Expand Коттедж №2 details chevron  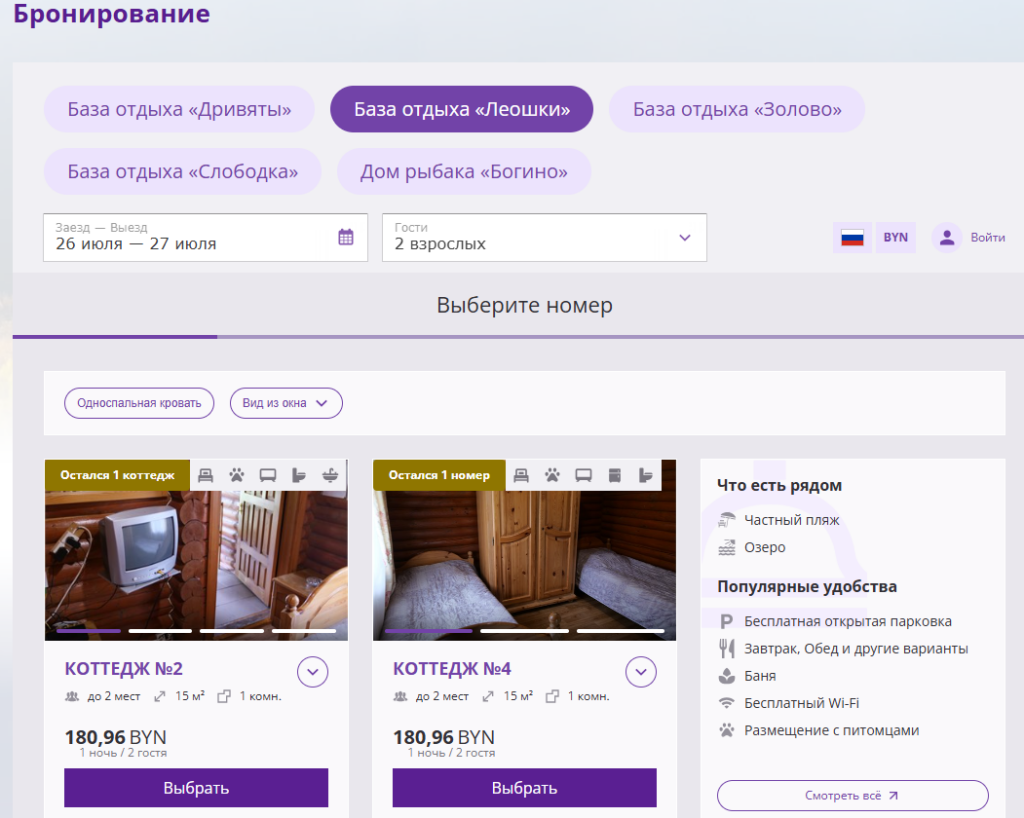tap(313, 672)
